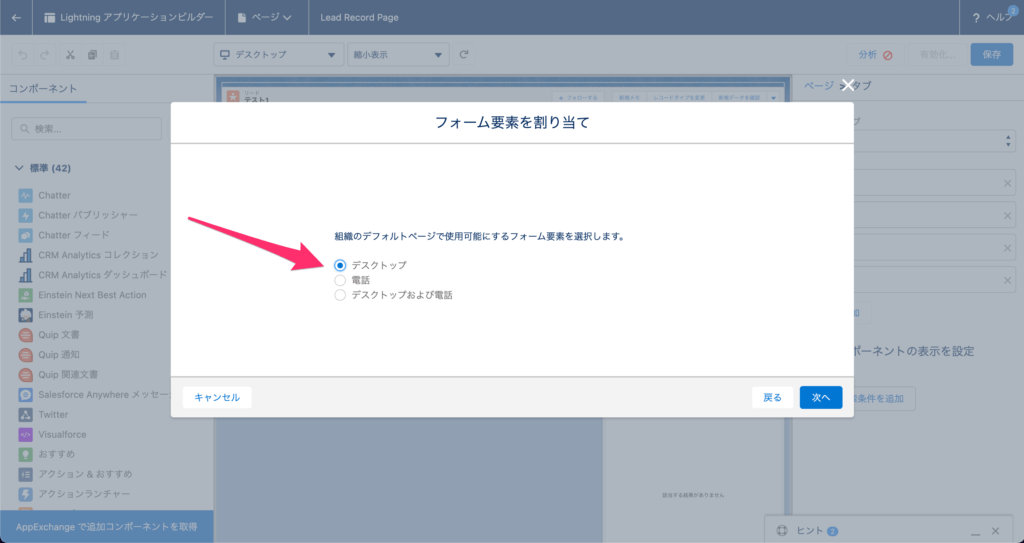Click the redo icon in the toolbar
Image resolution: width=1024 pixels, height=543 pixels.
point(45,55)
